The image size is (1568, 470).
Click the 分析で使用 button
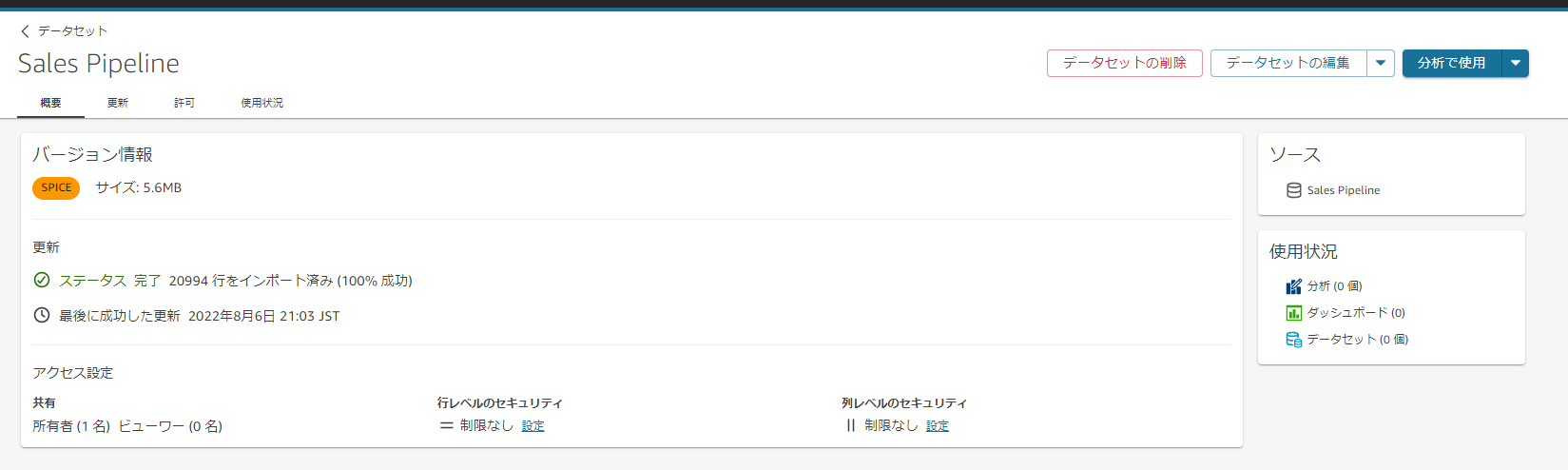pyautogui.click(x=1452, y=63)
